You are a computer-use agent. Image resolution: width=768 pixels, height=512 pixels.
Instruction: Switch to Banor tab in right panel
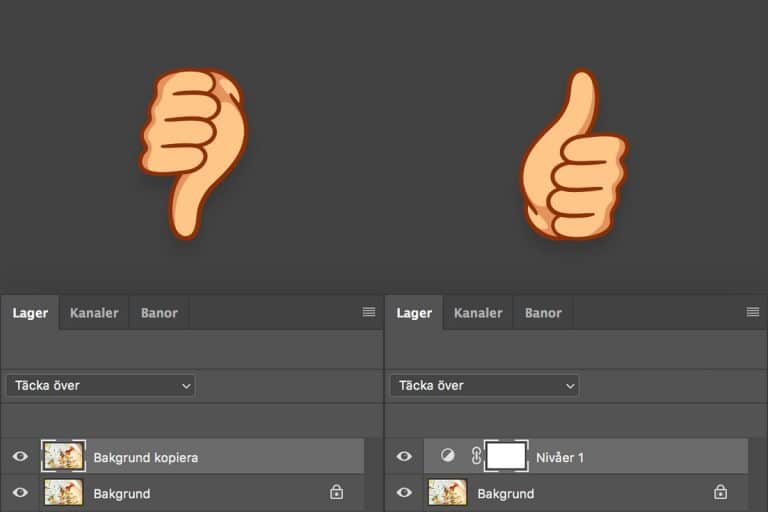[x=543, y=313]
